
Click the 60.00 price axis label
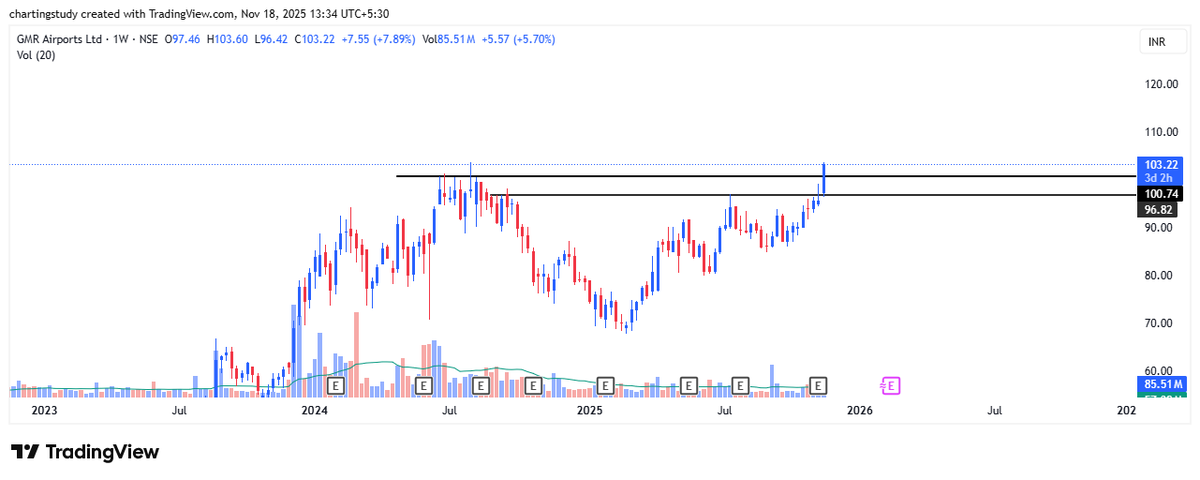tap(1158, 370)
